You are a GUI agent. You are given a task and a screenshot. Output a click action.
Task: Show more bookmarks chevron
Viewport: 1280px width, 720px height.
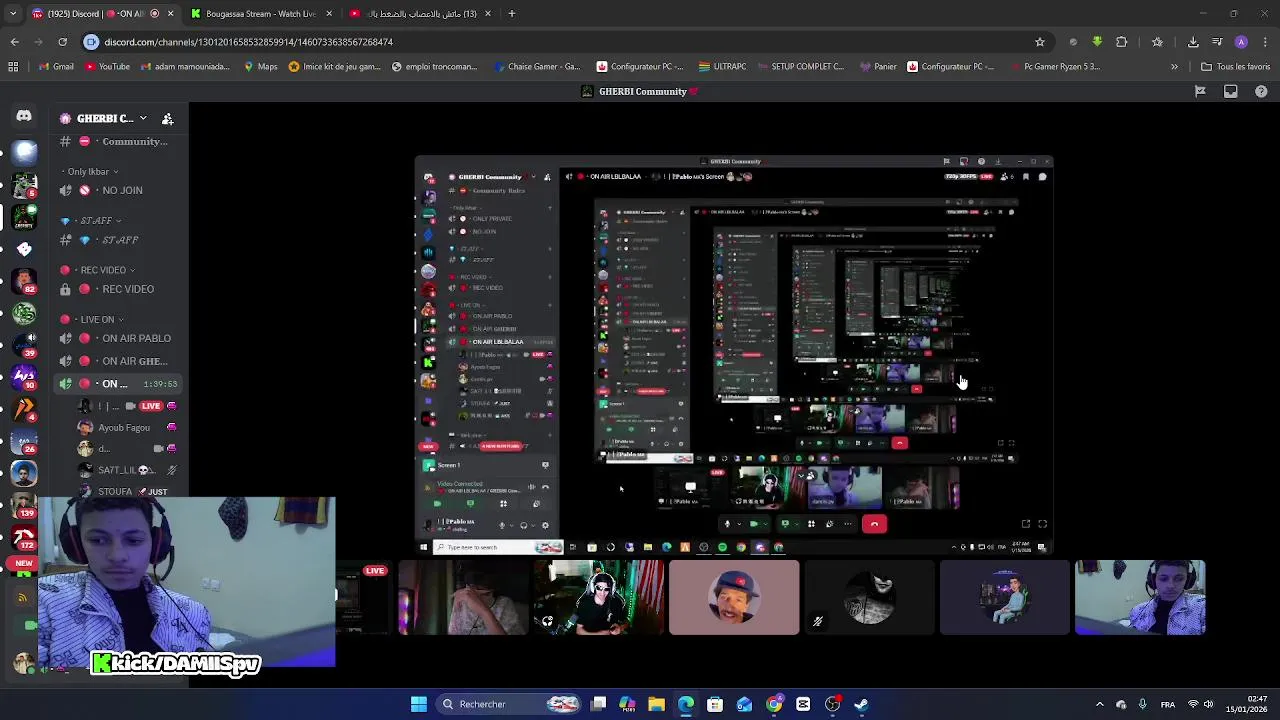tap(1174, 67)
